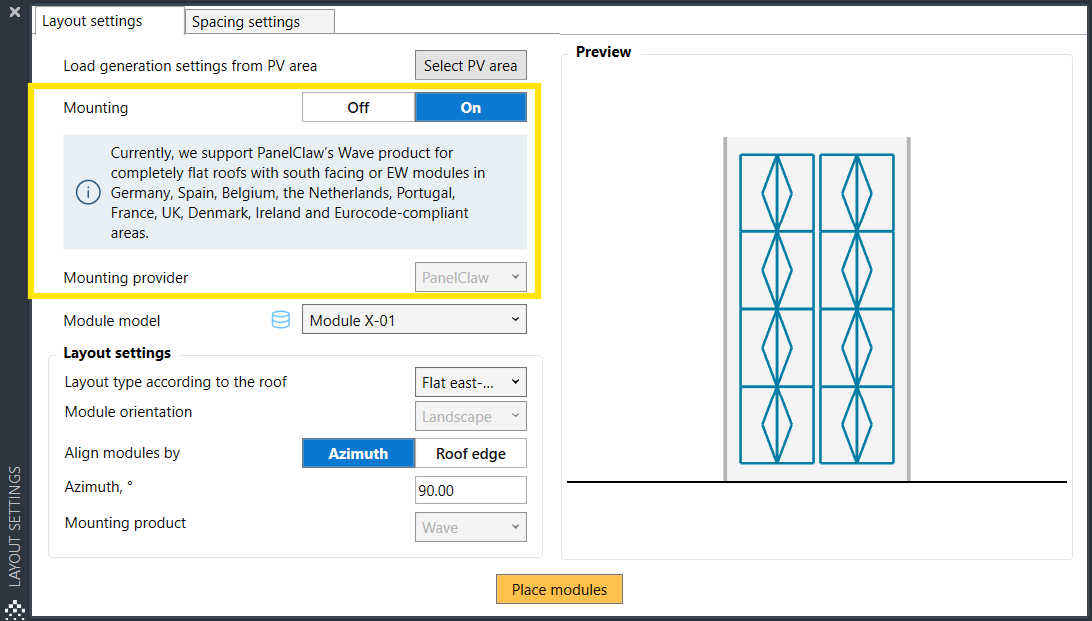The image size is (1092, 621).
Task: Click Select PV area button
Action: [471, 65]
